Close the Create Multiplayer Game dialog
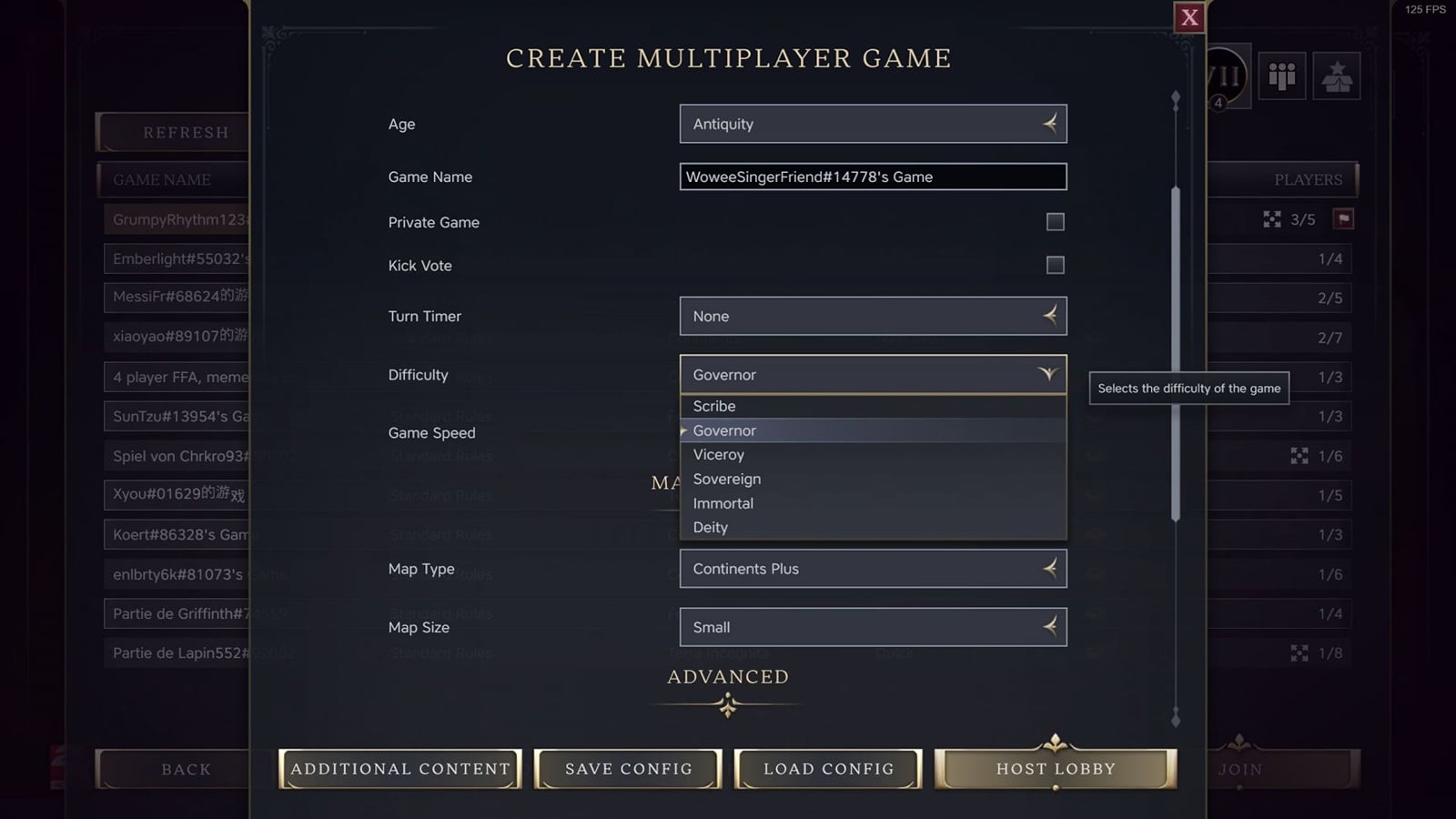The image size is (1456, 819). click(1189, 17)
